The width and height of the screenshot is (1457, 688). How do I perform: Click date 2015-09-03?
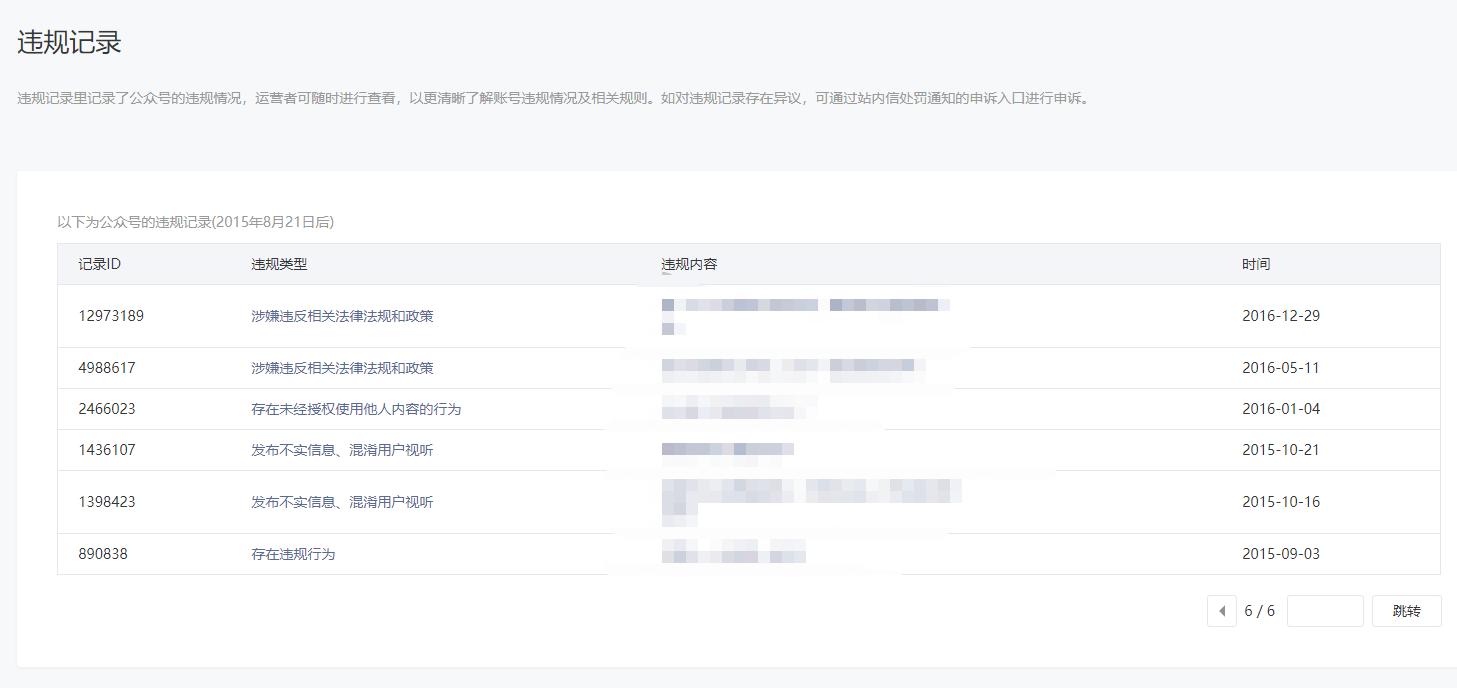point(1281,554)
